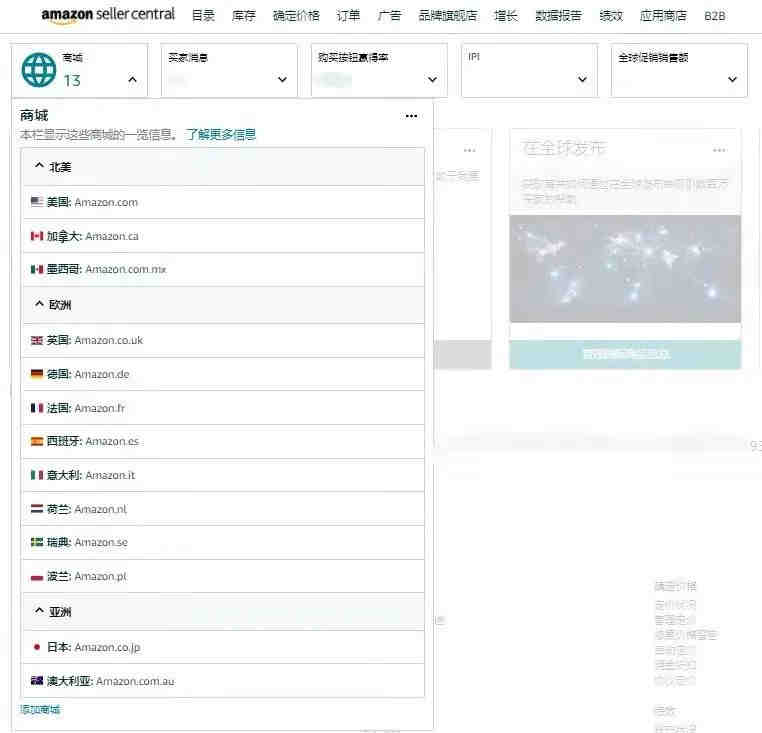Open the 库存 menu

tap(243, 16)
